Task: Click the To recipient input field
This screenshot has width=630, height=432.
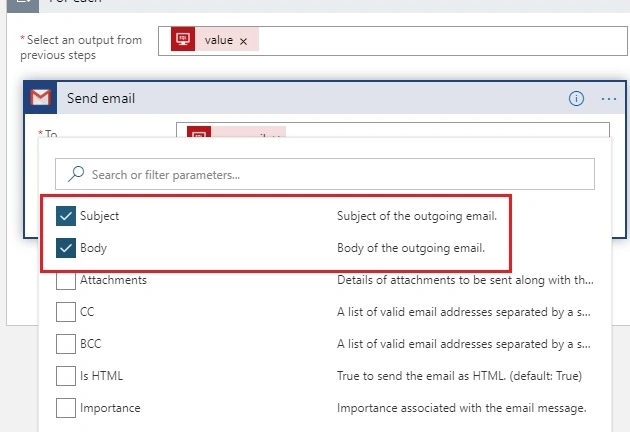Action: 393,130
